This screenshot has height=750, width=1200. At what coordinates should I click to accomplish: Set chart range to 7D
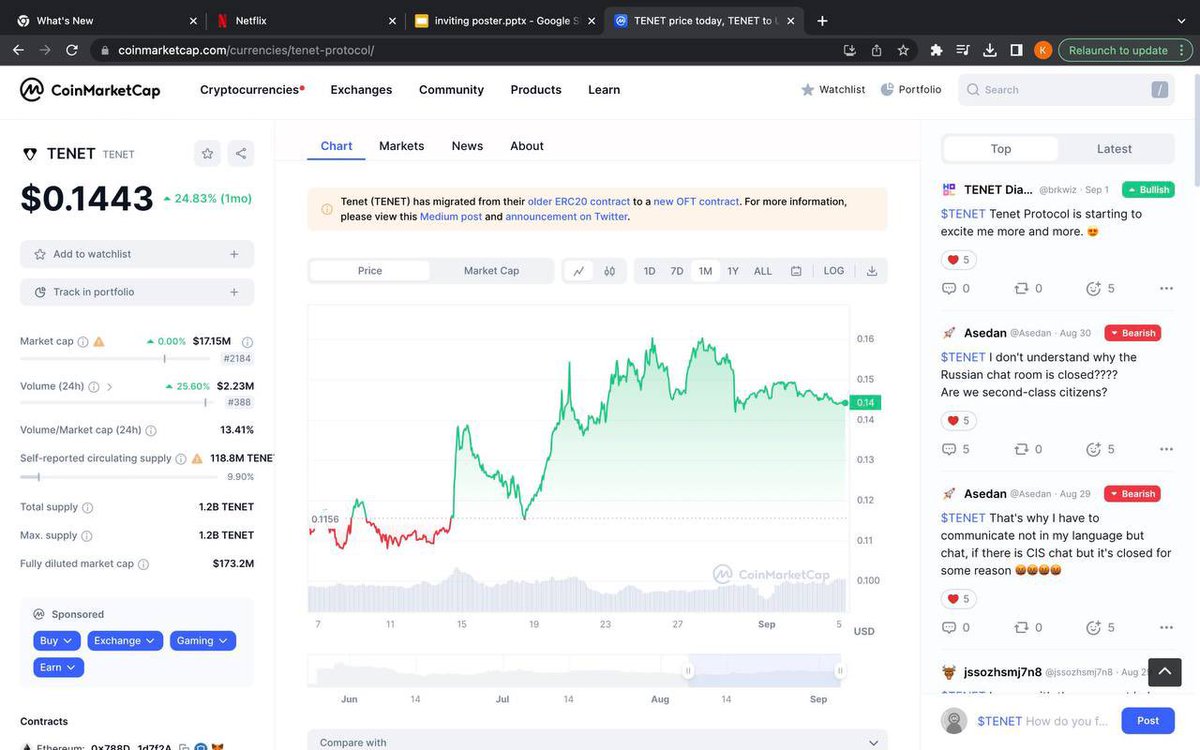point(677,271)
